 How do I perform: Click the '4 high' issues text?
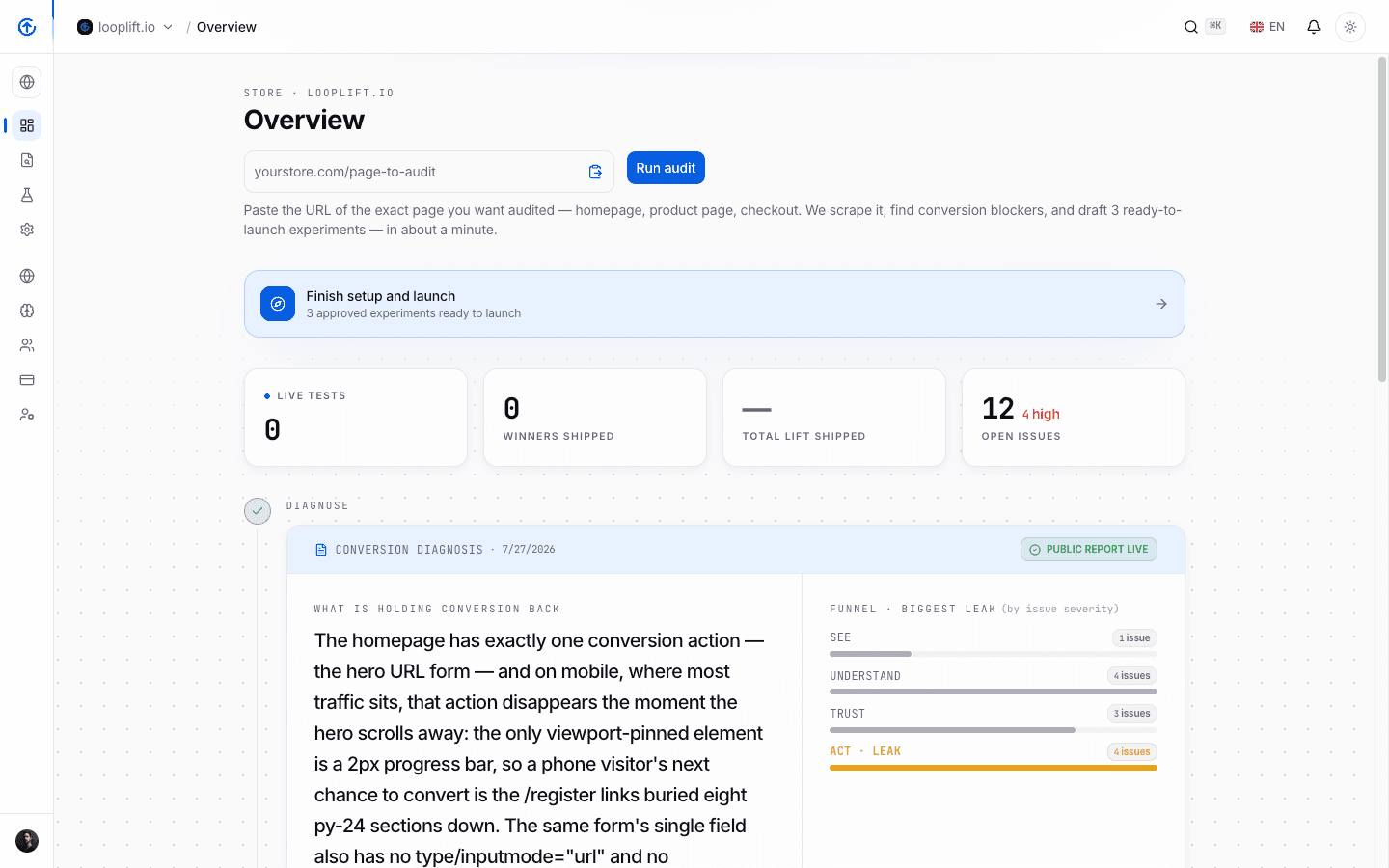coord(1041,414)
